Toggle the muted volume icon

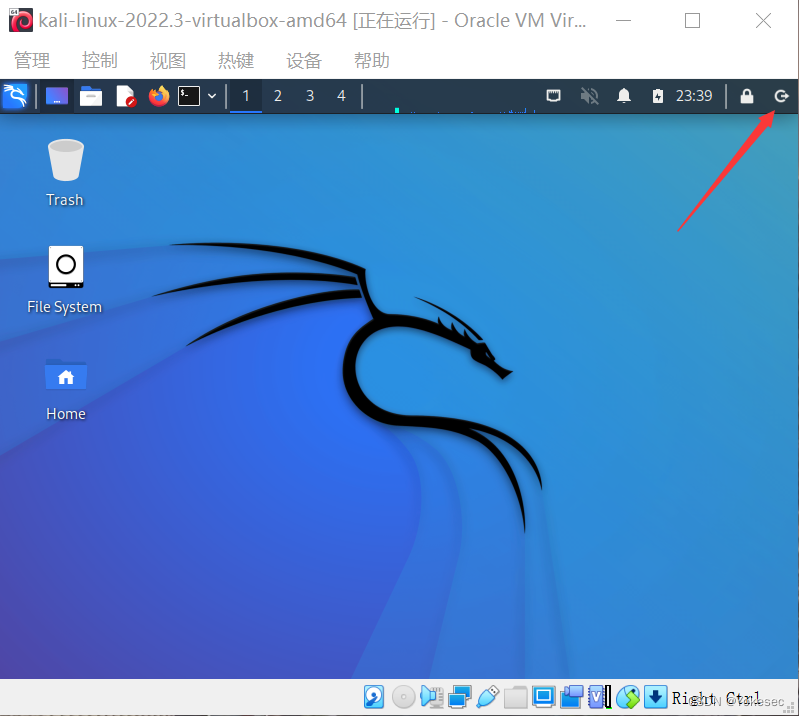pos(590,96)
